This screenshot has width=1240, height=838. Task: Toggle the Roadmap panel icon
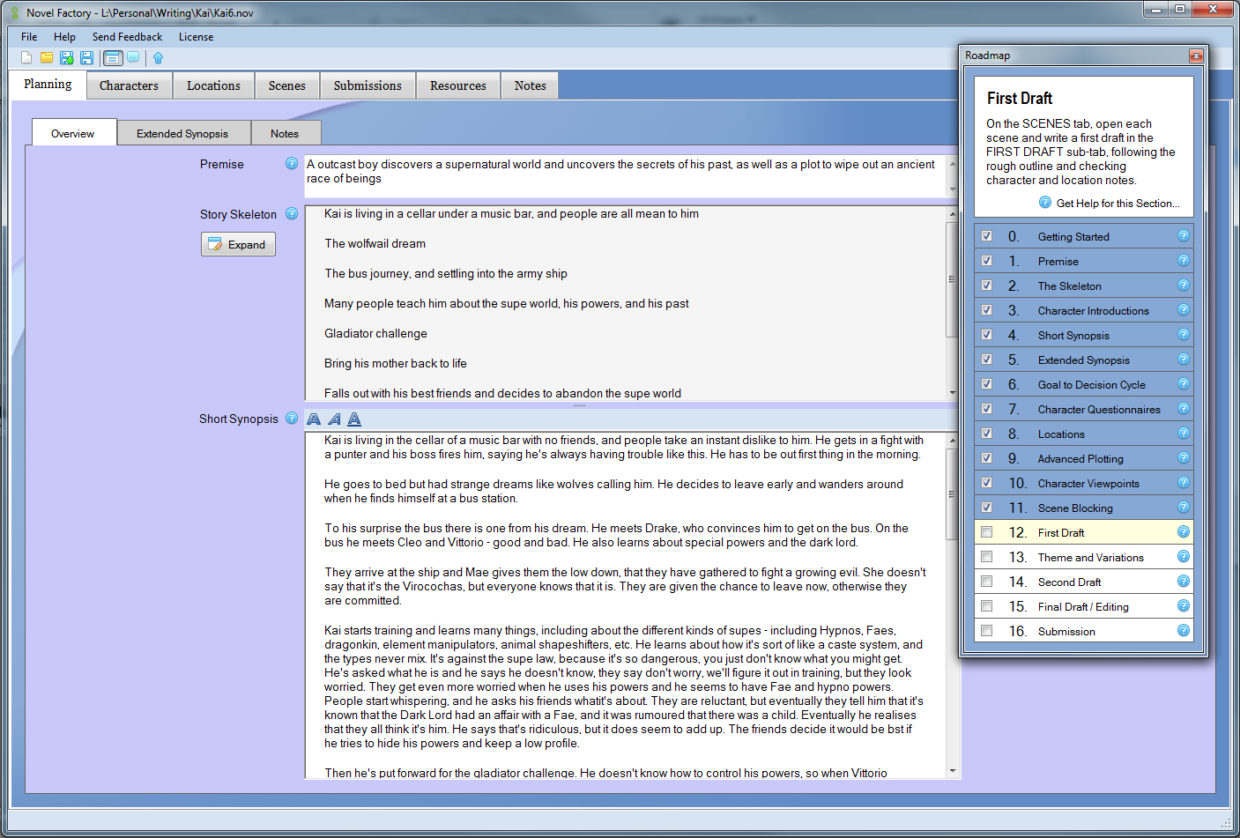pos(112,58)
